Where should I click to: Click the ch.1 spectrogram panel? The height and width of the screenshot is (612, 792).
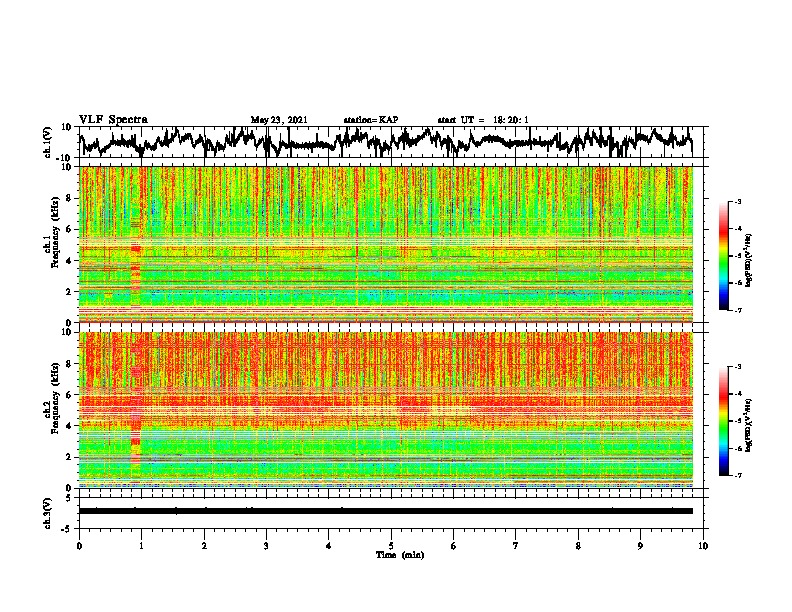386,244
